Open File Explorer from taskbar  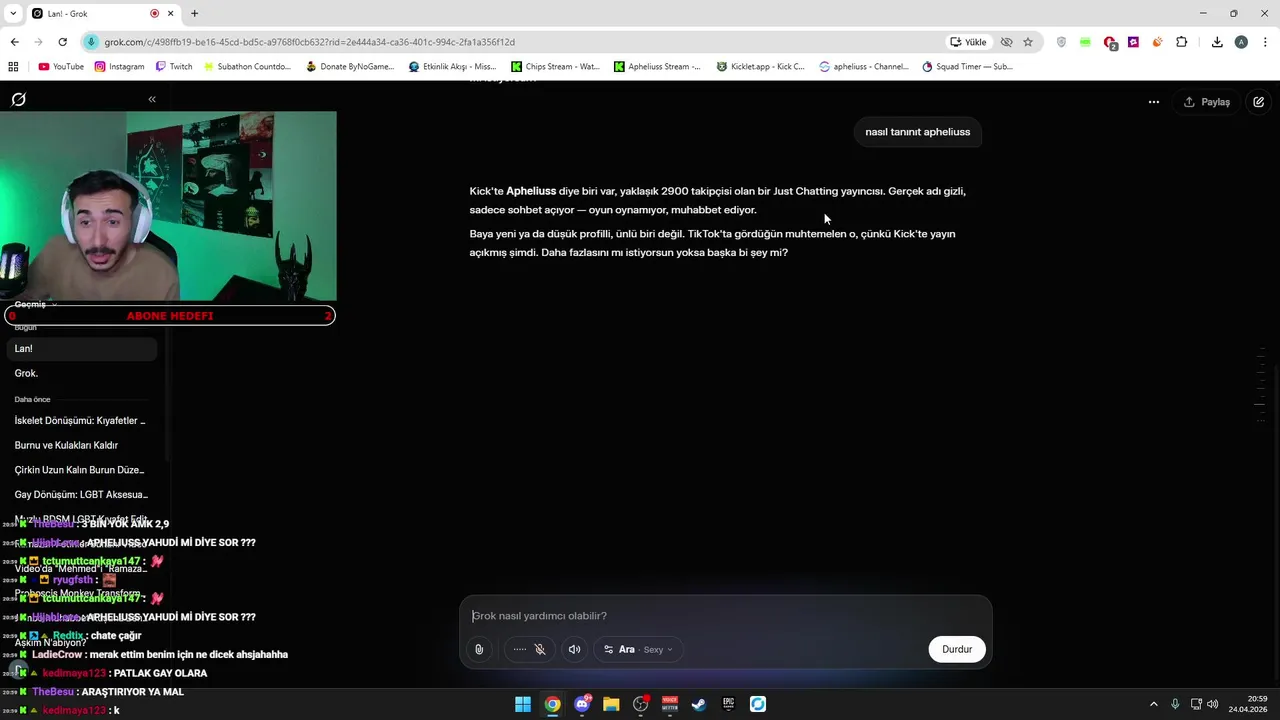(x=611, y=704)
